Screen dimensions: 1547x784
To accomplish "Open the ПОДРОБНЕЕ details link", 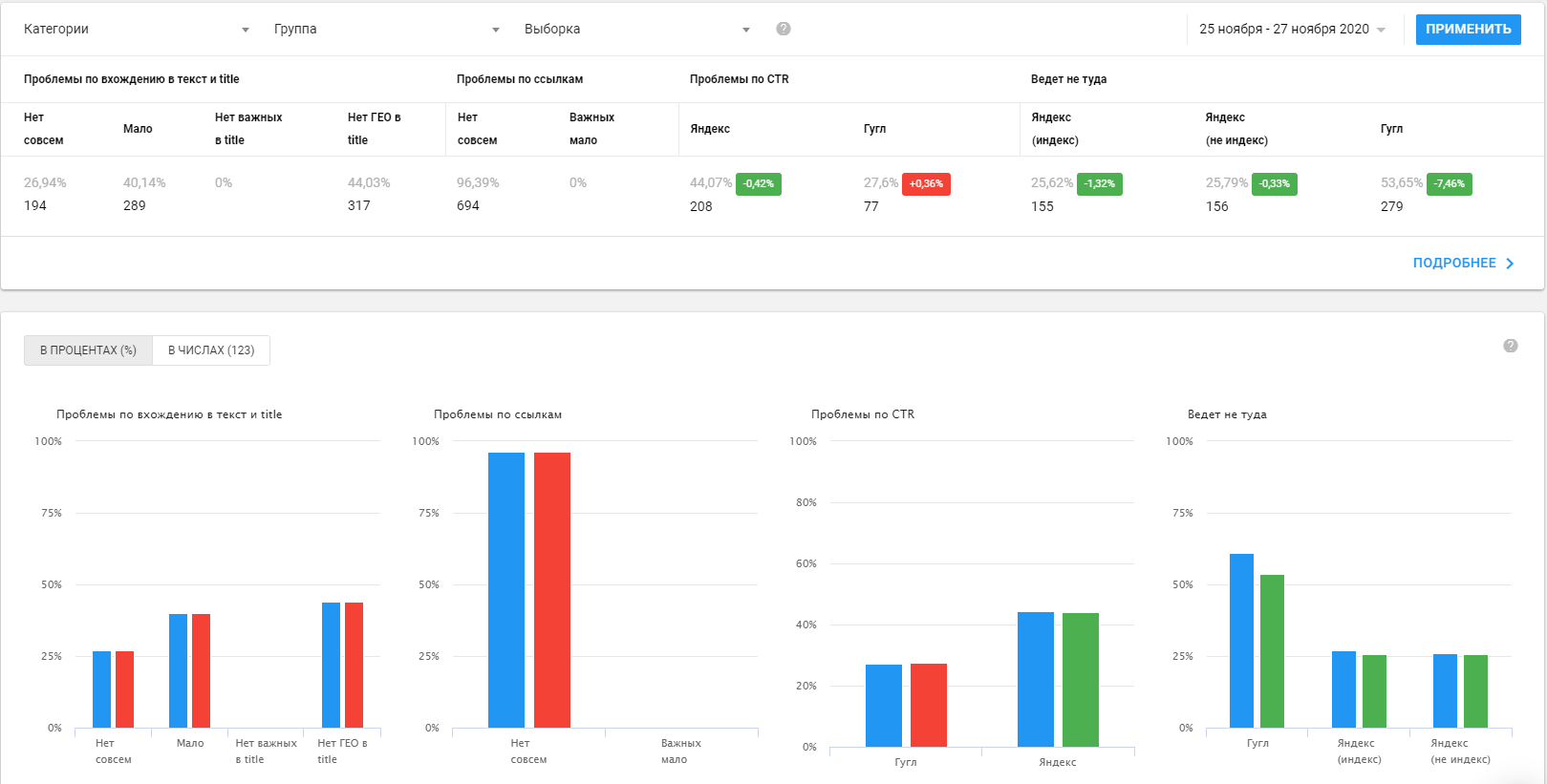I will 1454,264.
